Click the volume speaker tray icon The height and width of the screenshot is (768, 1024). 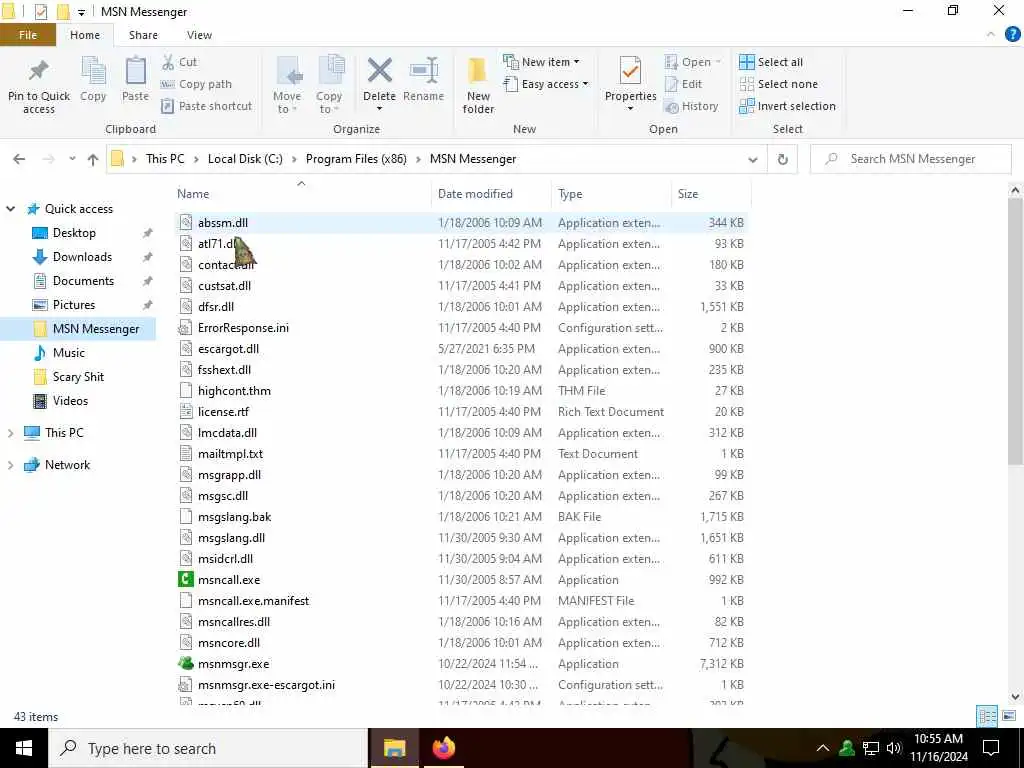[x=893, y=748]
